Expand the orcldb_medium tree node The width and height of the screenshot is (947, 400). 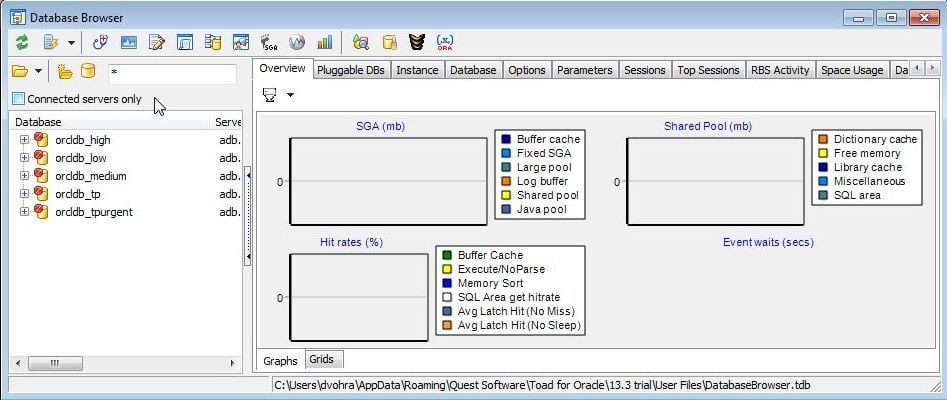pyautogui.click(x=24, y=176)
